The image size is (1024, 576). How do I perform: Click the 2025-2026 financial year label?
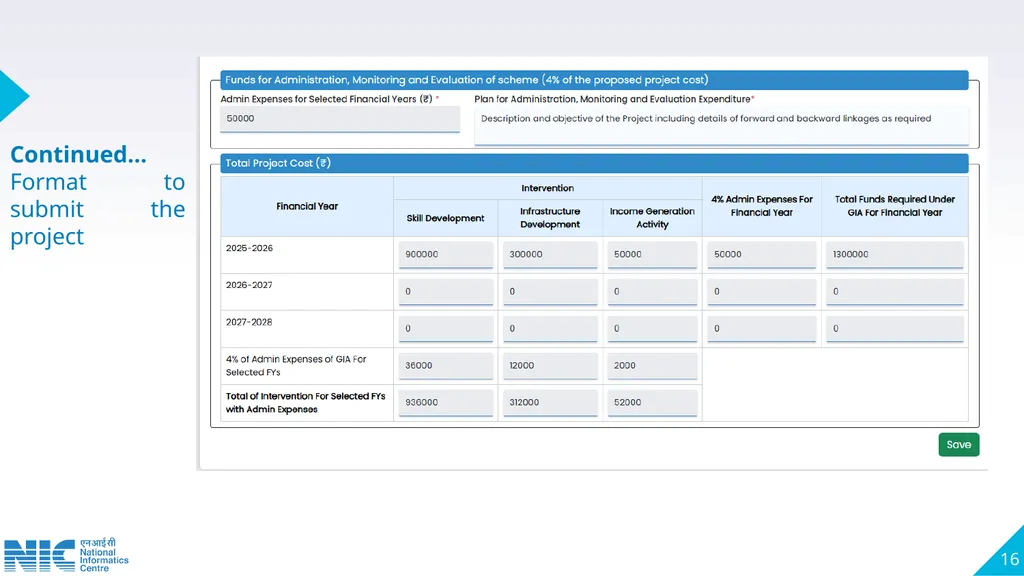[249, 248]
